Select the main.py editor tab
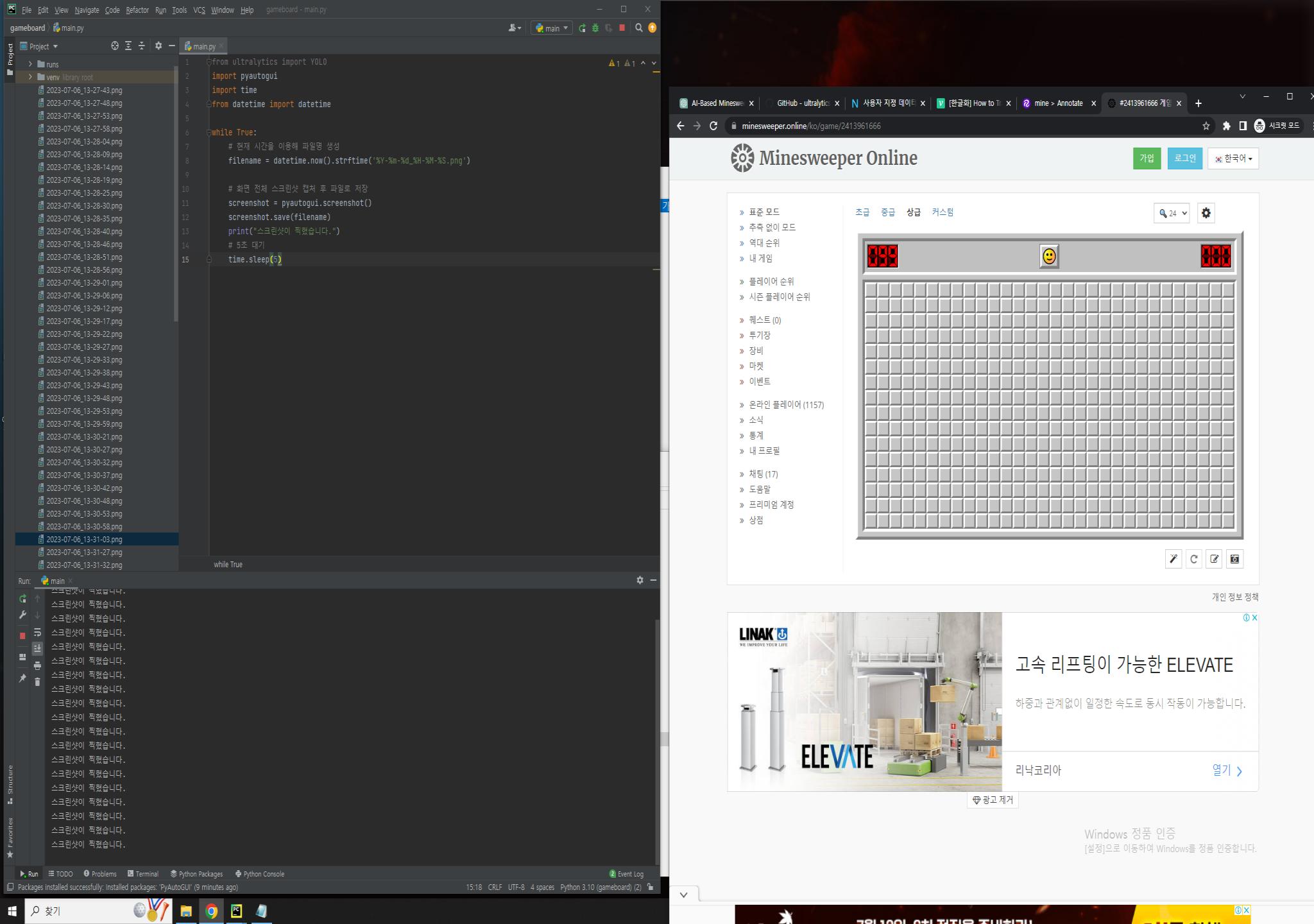The image size is (1314, 924). point(203,46)
